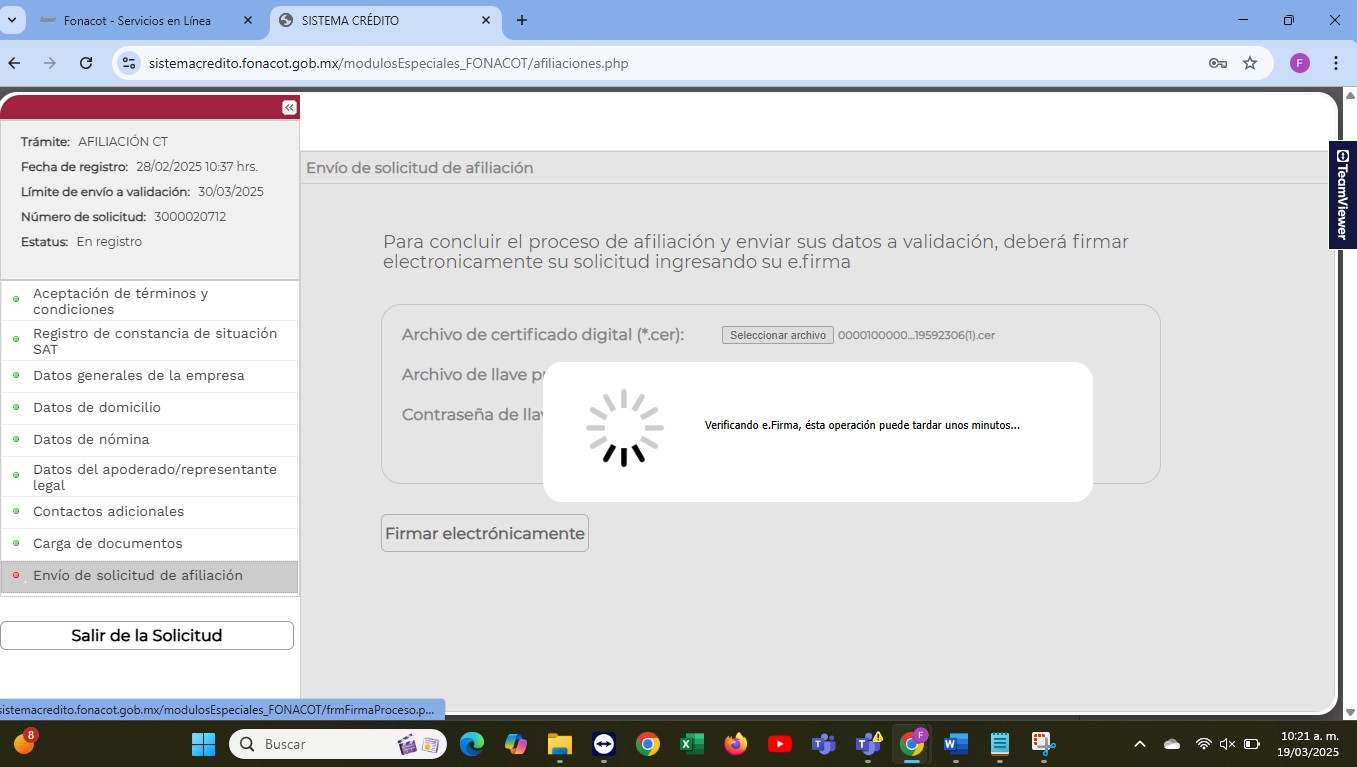
Task: Open Chrome profile avatar
Action: coord(1299,63)
